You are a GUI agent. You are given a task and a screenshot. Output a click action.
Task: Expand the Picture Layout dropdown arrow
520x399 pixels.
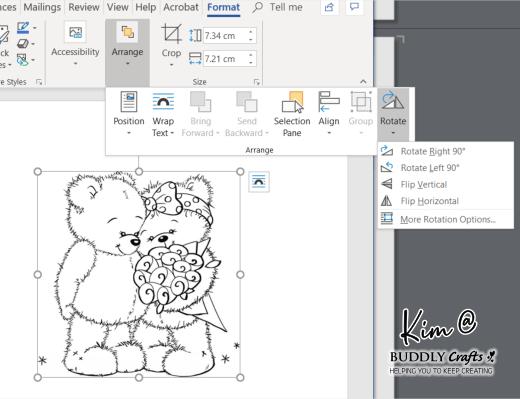(33, 60)
